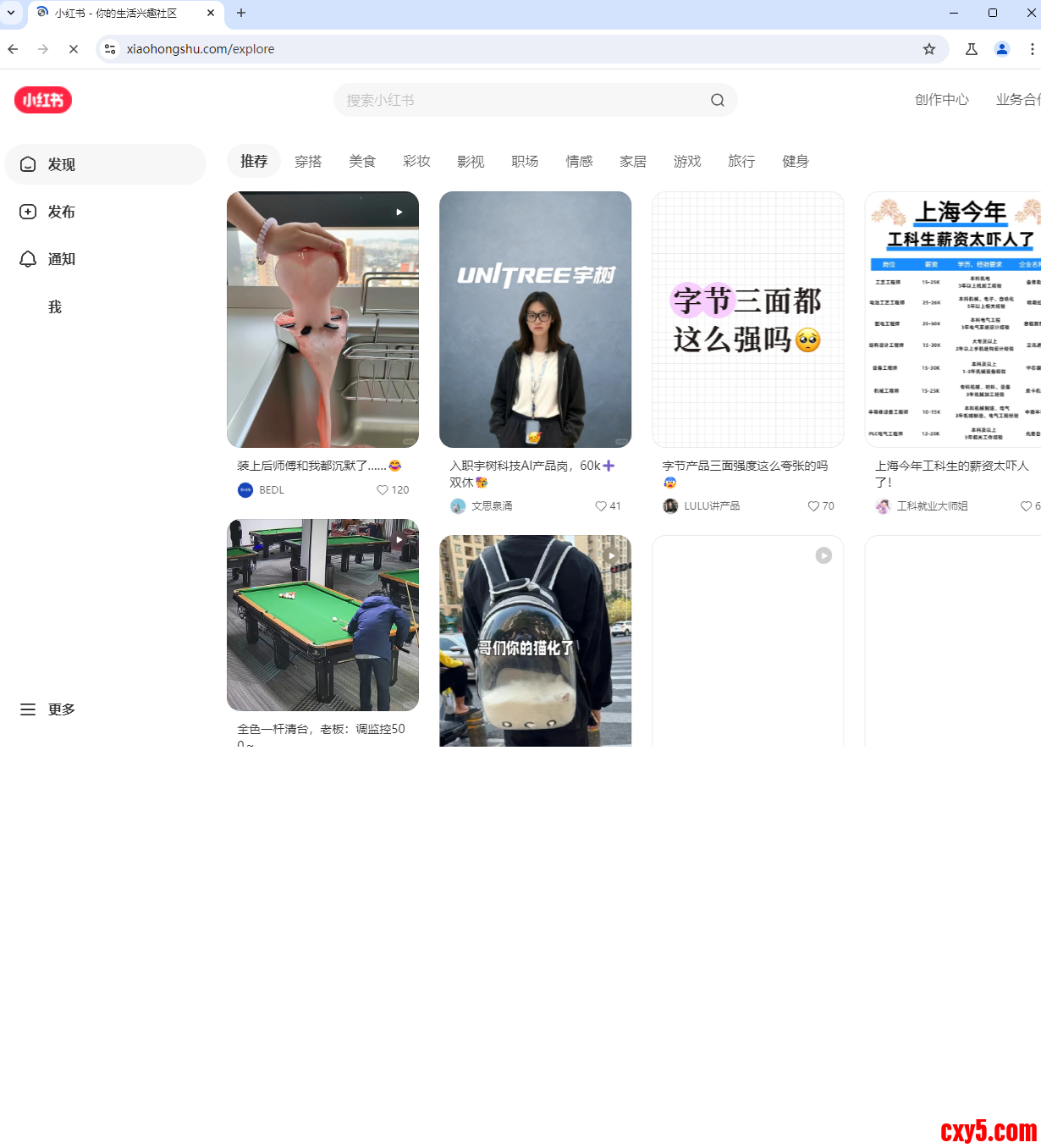
Task: Click the search magnifier icon
Action: (x=717, y=100)
